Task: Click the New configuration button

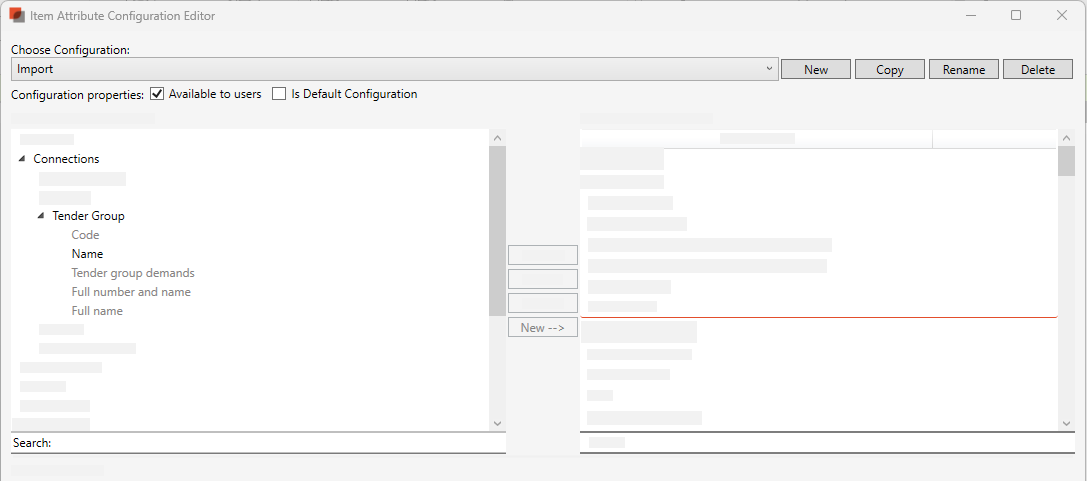Action: [815, 69]
